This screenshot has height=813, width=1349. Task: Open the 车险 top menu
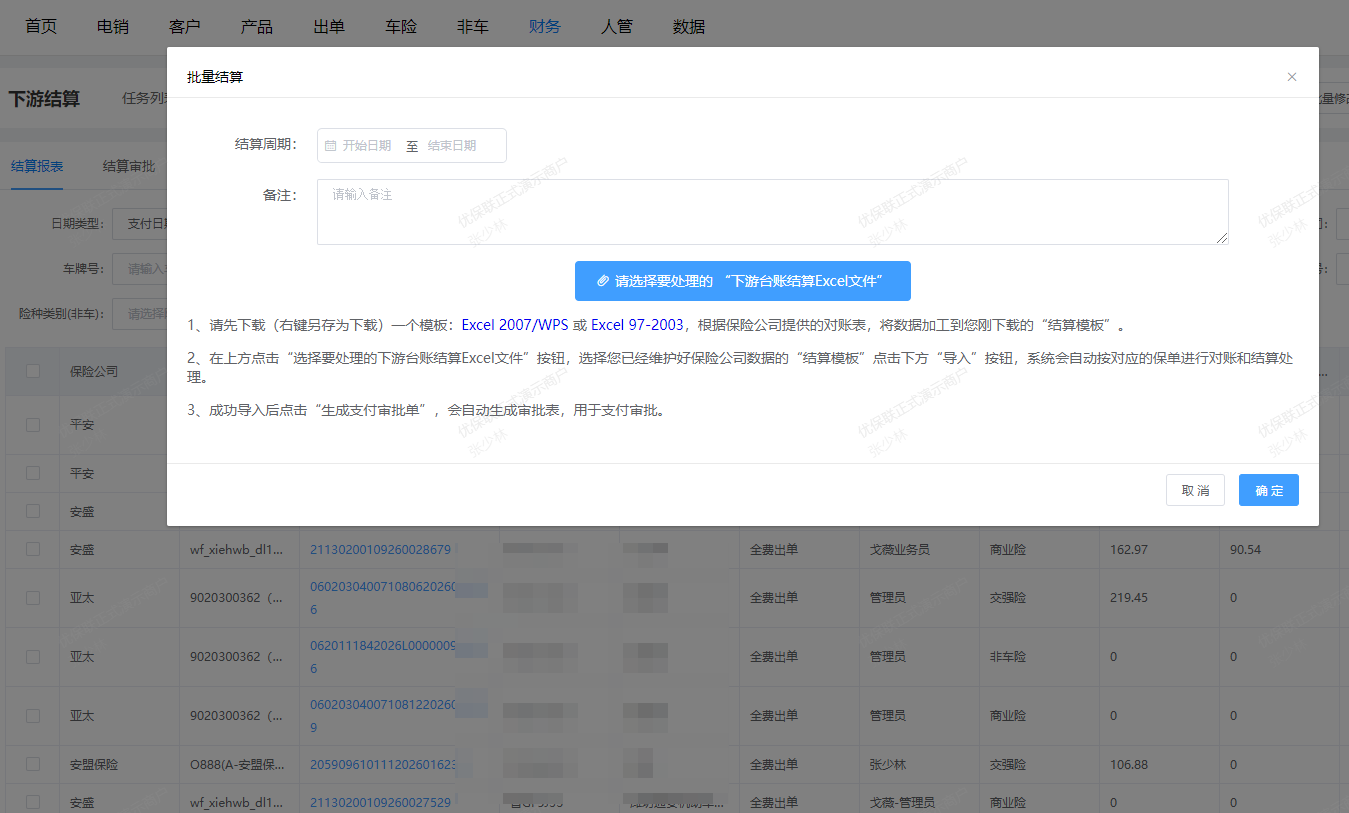pyautogui.click(x=401, y=27)
